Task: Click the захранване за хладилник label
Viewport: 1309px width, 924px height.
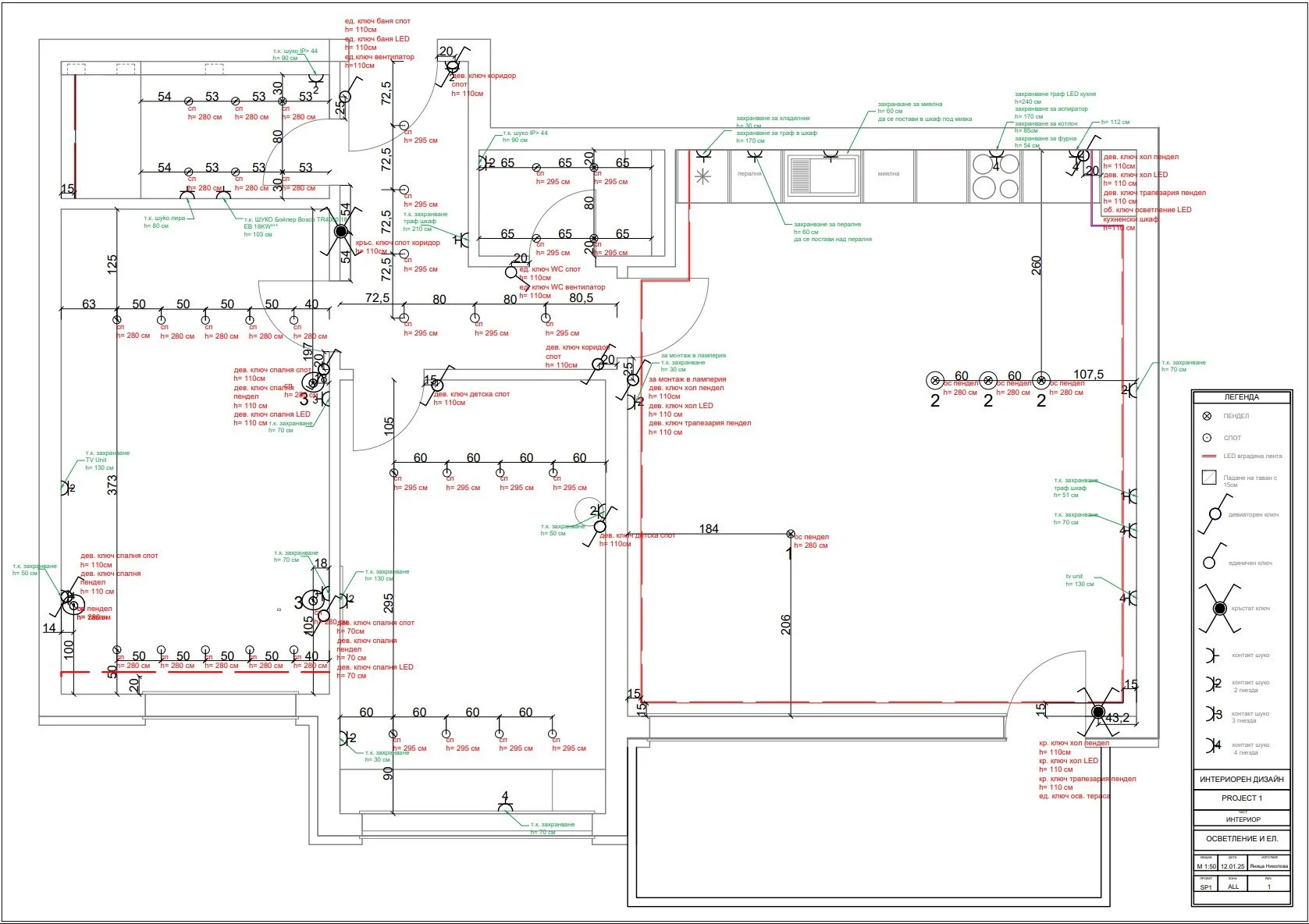Action: pos(773,119)
